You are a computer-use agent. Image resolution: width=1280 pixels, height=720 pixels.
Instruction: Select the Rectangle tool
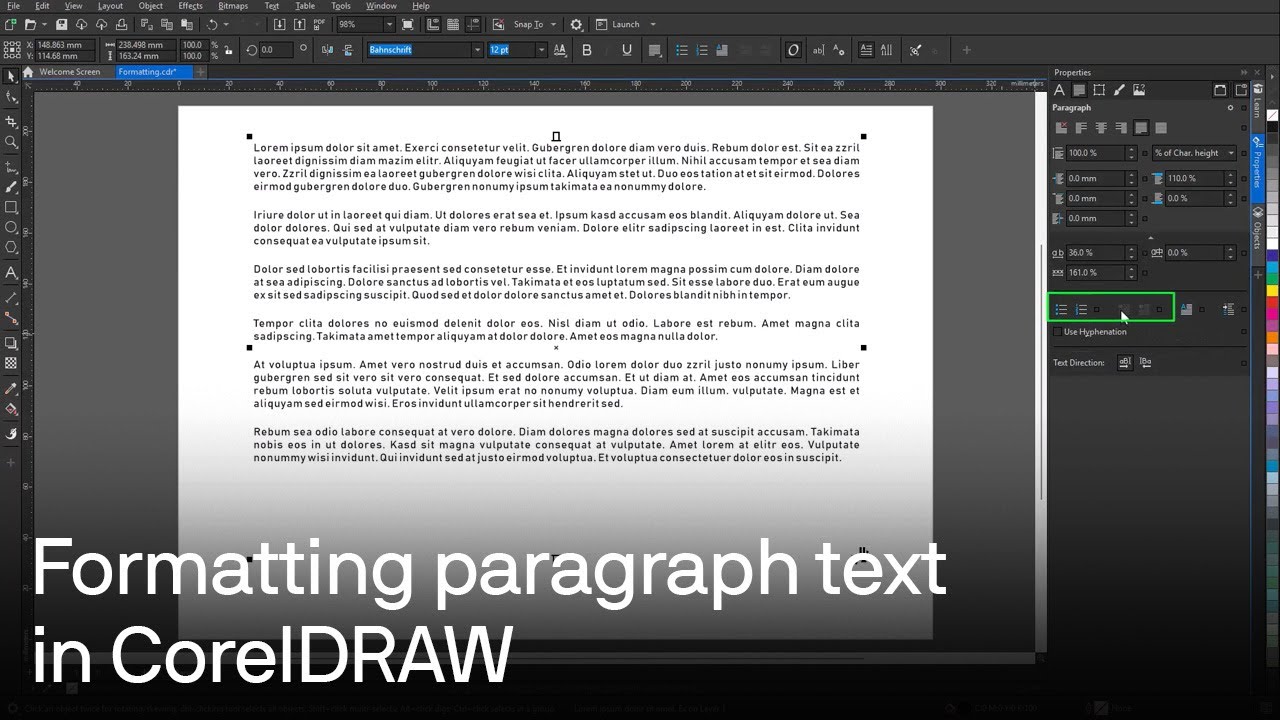pos(11,207)
